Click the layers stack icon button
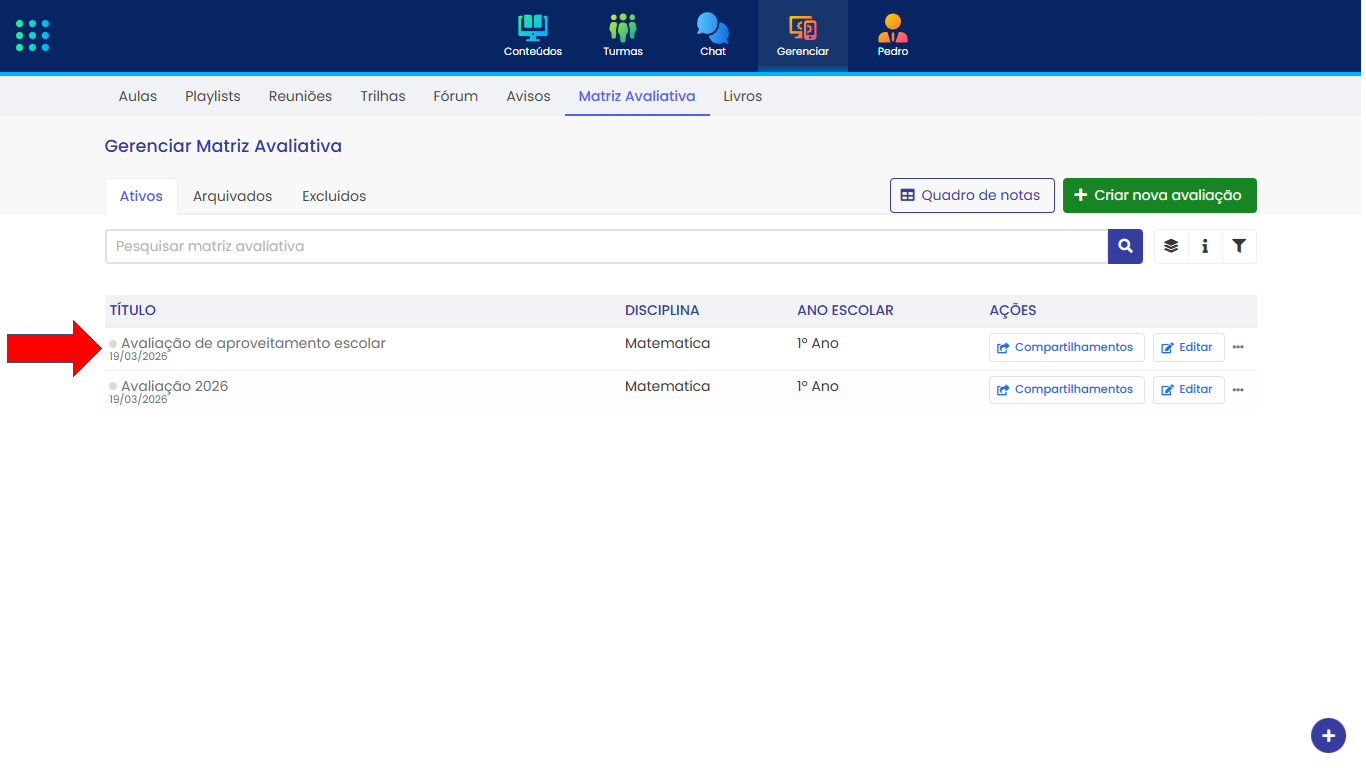 click(x=1171, y=246)
